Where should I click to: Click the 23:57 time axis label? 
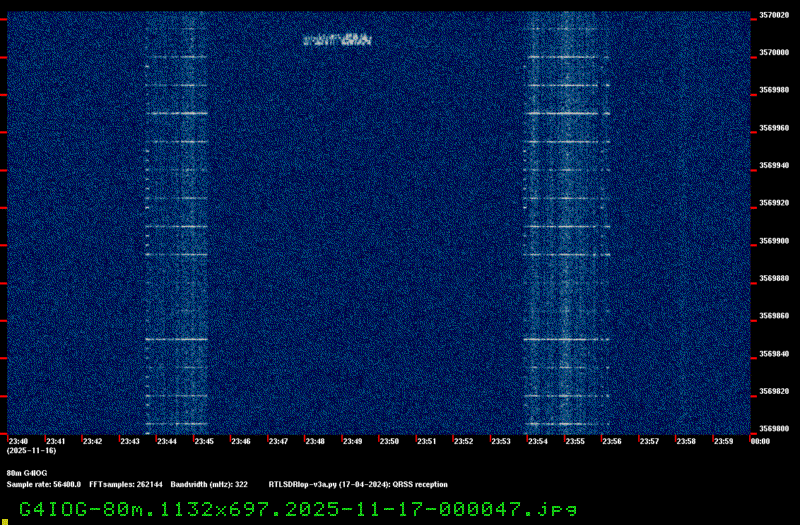click(649, 441)
